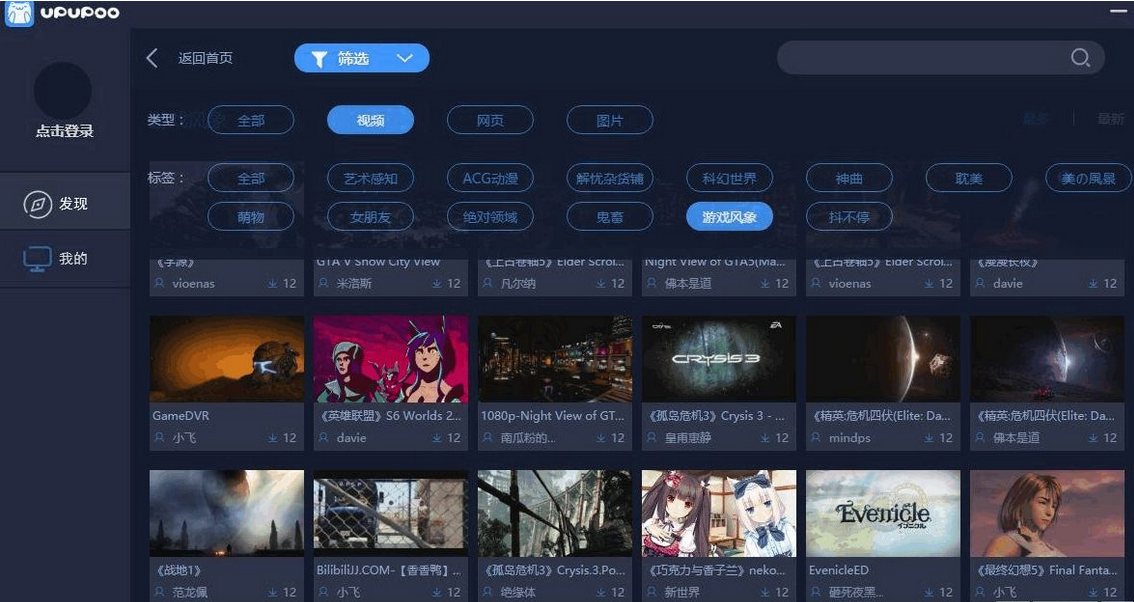Click user icon beside author 绝缘体

pos(487,592)
